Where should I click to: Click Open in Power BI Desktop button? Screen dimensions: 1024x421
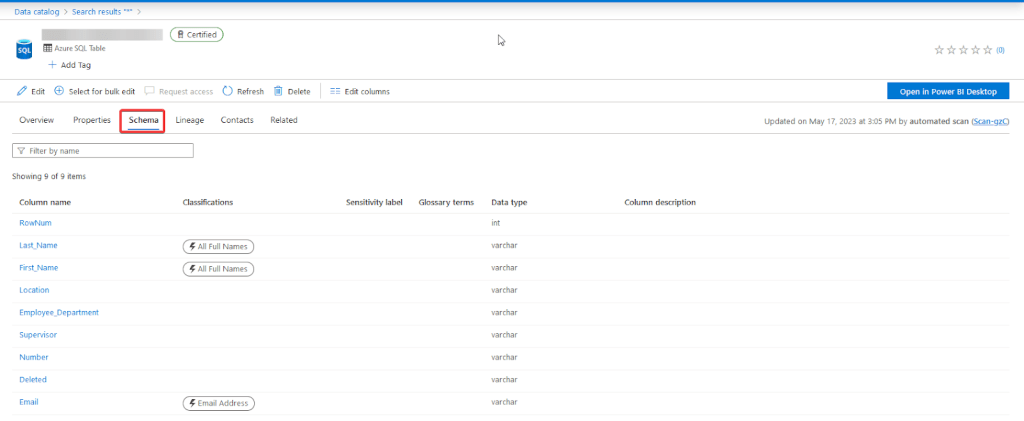coord(948,91)
